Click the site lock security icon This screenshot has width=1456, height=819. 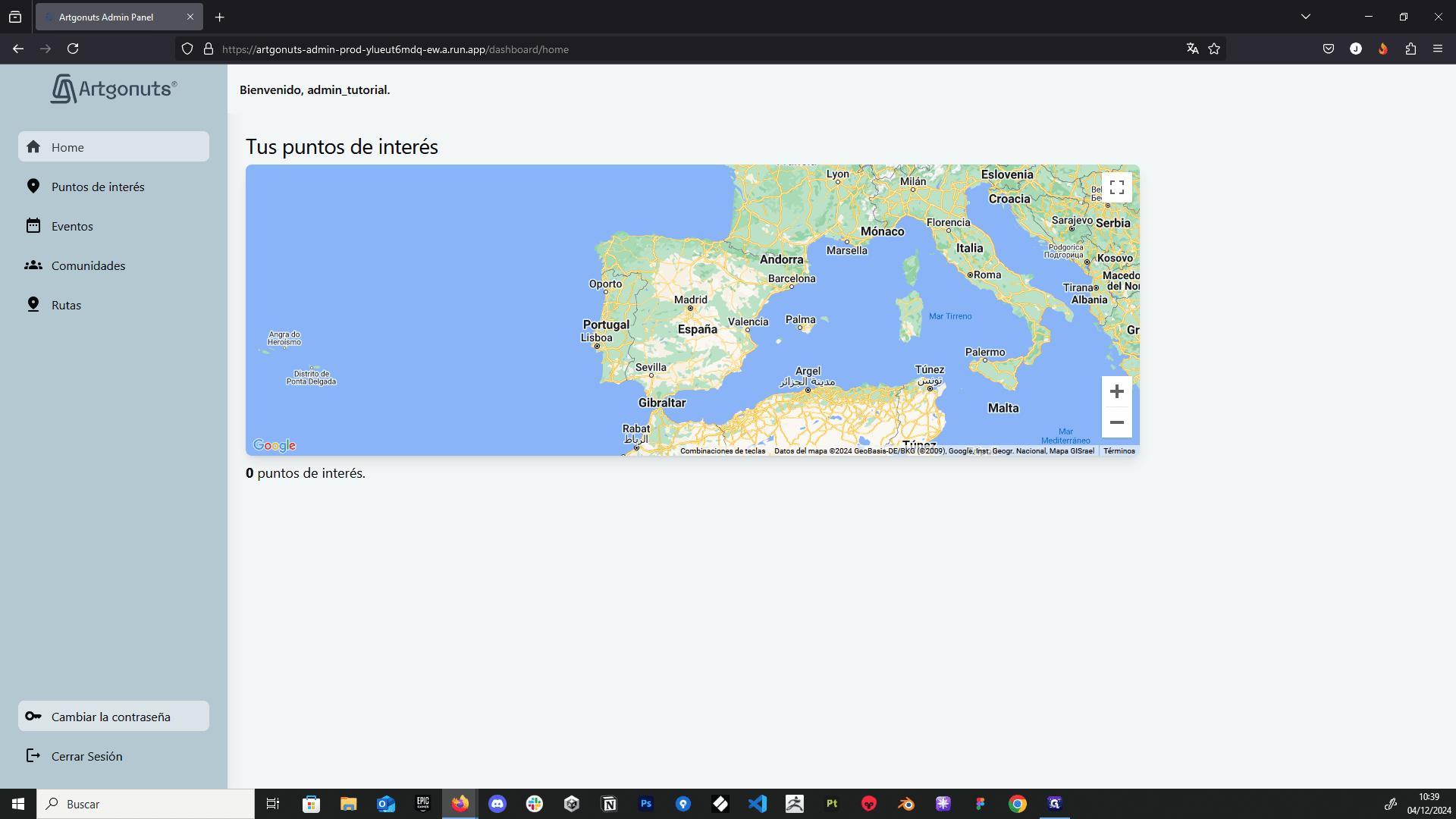[x=209, y=49]
